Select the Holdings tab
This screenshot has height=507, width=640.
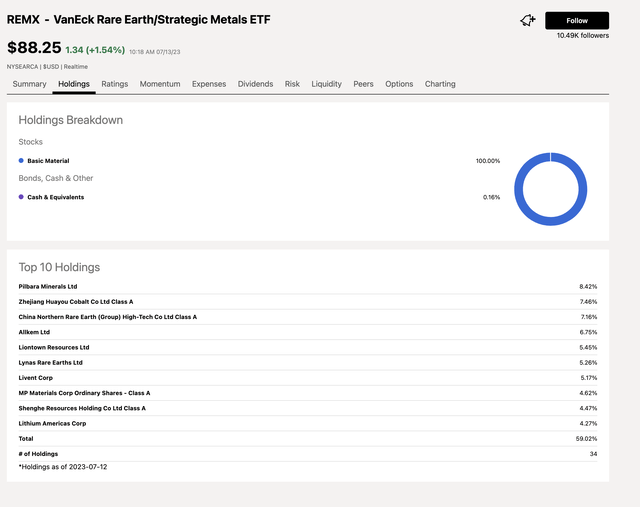[74, 84]
